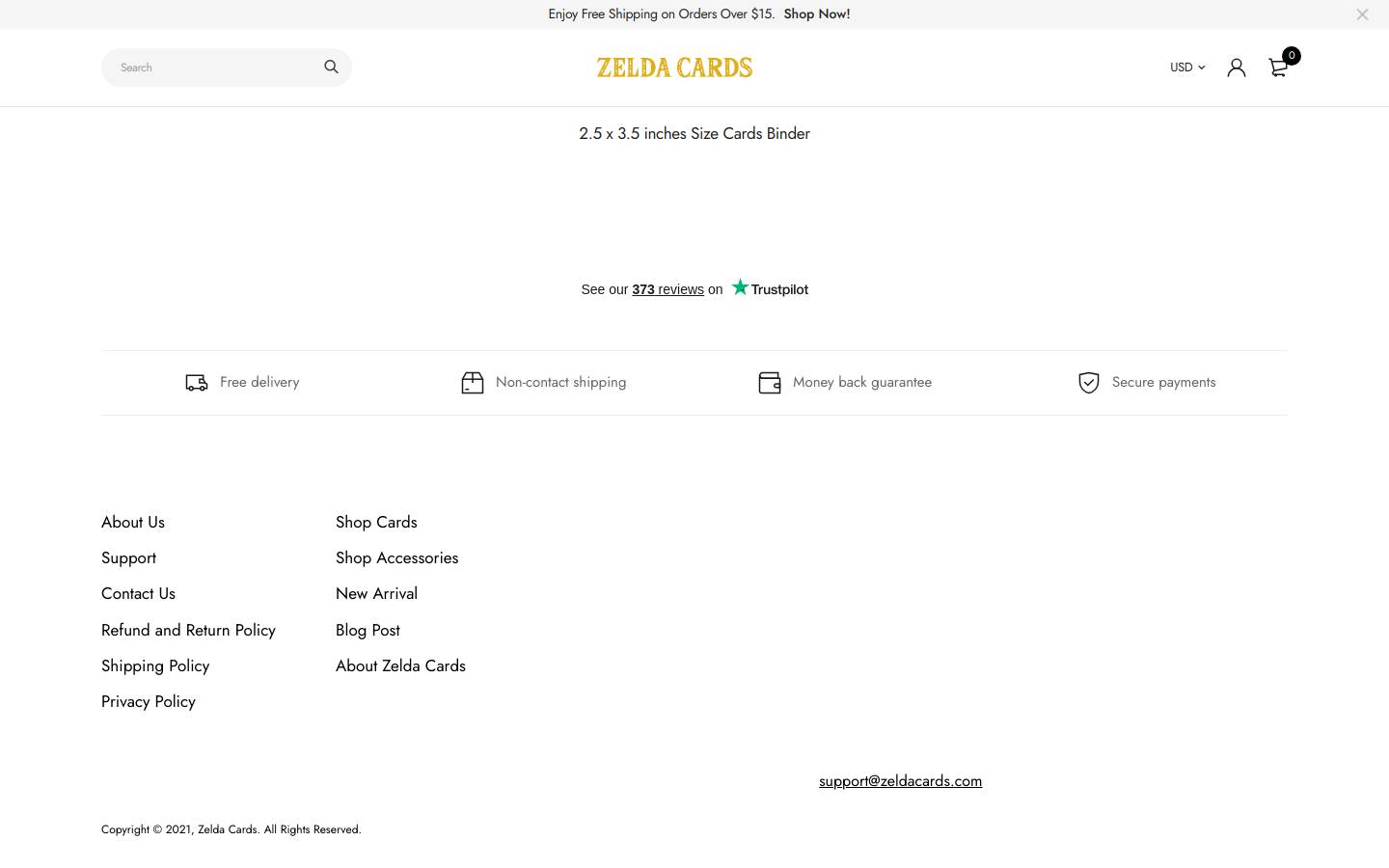Click the Free delivery truck icon
The width and height of the screenshot is (1389, 868).
[x=197, y=383]
